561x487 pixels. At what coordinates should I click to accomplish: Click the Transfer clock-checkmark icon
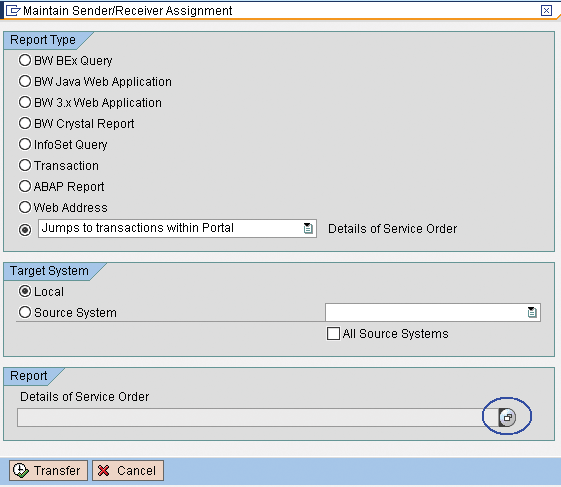point(20,470)
